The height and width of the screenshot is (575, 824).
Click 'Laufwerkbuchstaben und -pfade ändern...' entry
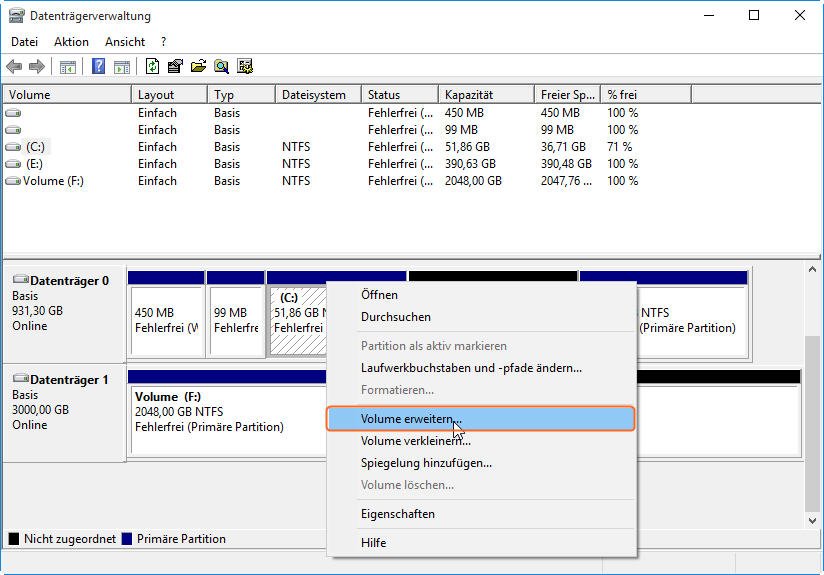[471, 368]
